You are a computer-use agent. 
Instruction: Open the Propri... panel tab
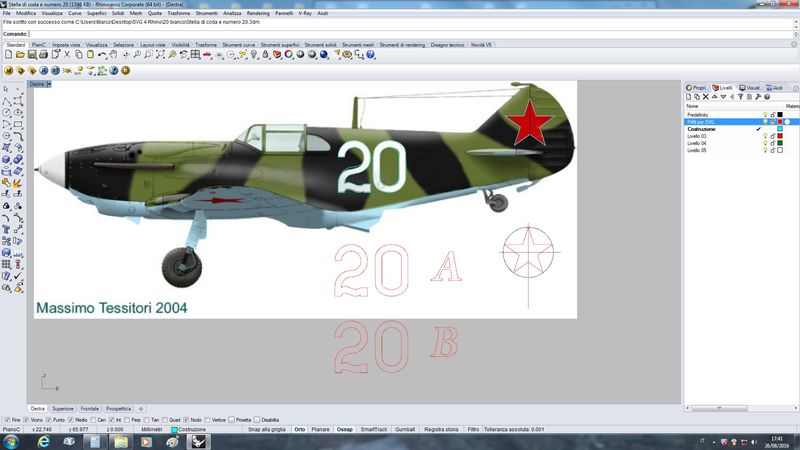(697, 88)
